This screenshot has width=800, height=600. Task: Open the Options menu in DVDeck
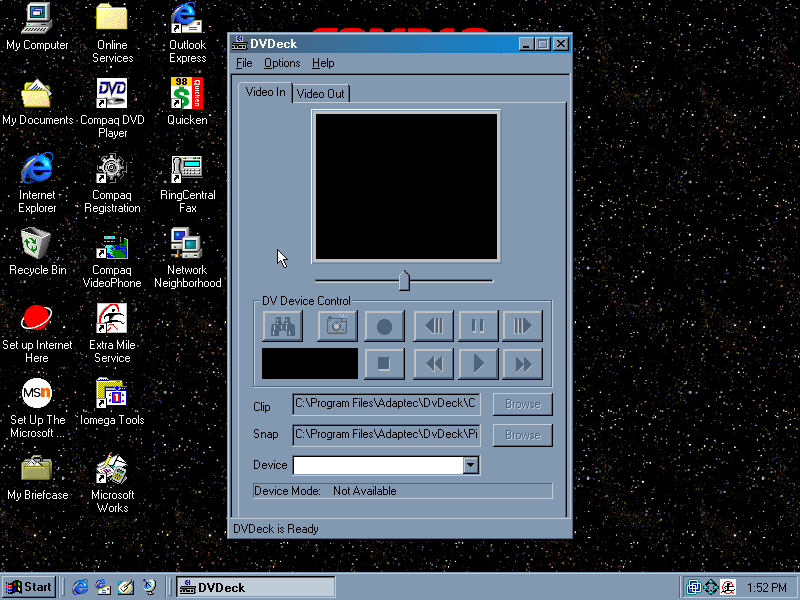click(282, 63)
